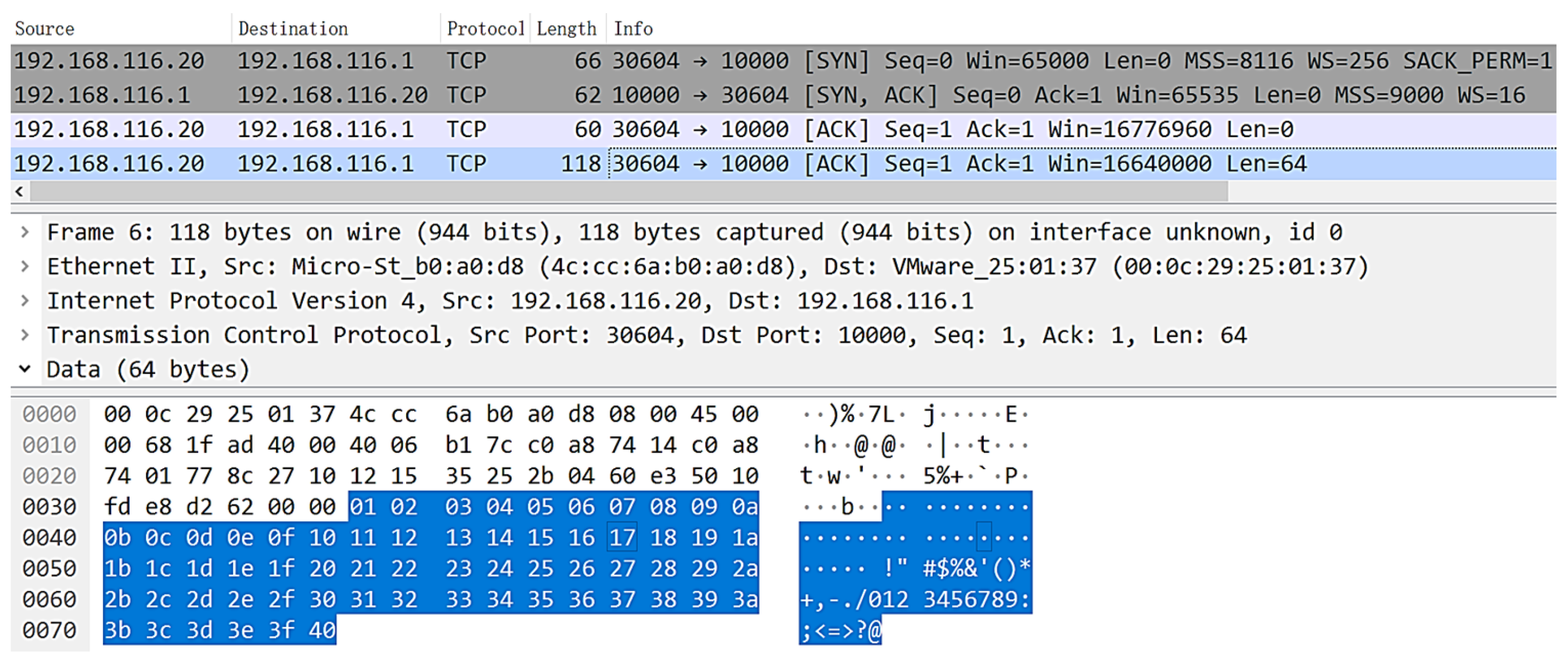Click hex byte 17 in row 0040
Image resolution: width=1568 pixels, height=664 pixels.
click(x=621, y=537)
